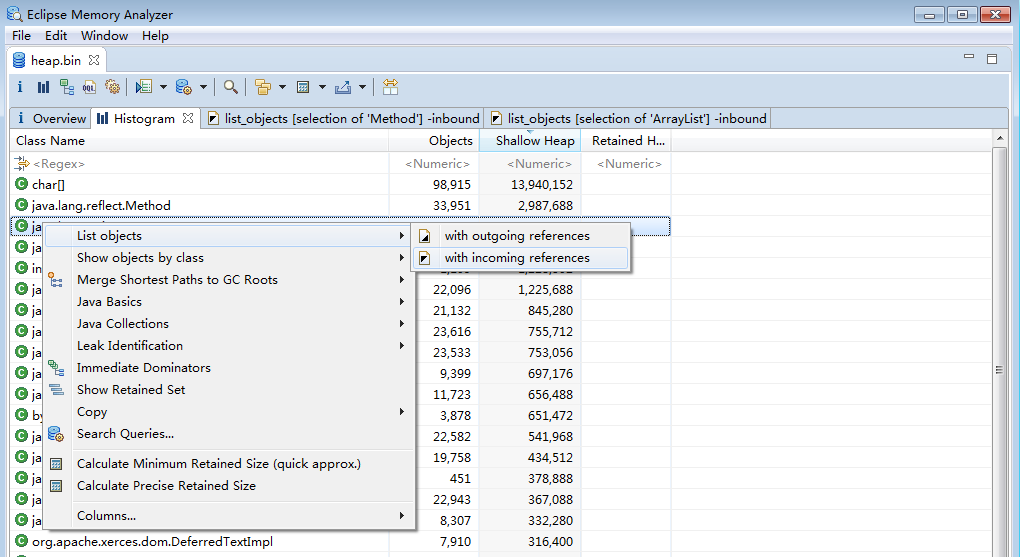Select 'with incoming references' option
The width and height of the screenshot is (1020, 557).
(x=517, y=258)
